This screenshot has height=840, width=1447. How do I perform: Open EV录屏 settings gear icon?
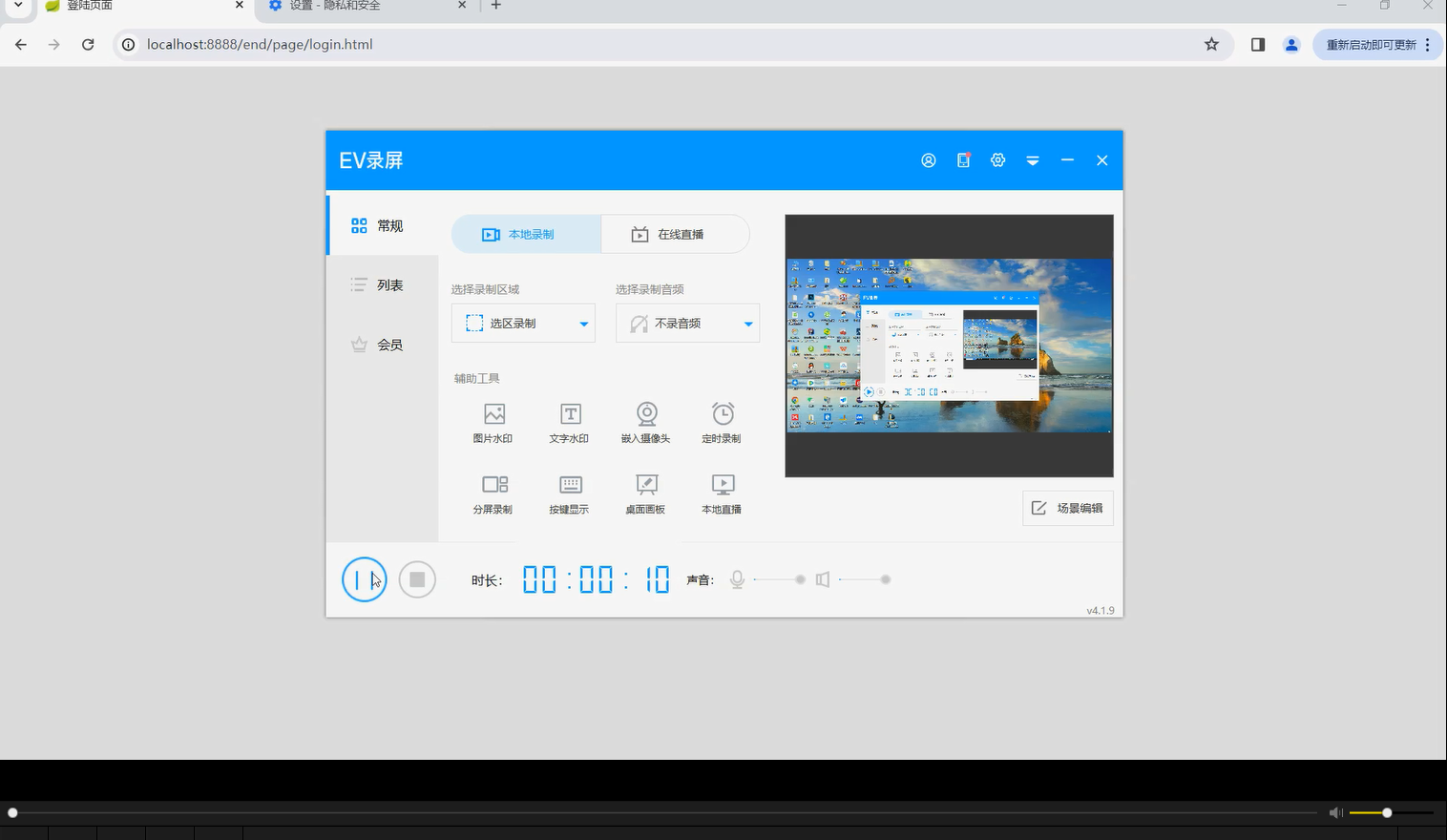pyautogui.click(x=997, y=160)
